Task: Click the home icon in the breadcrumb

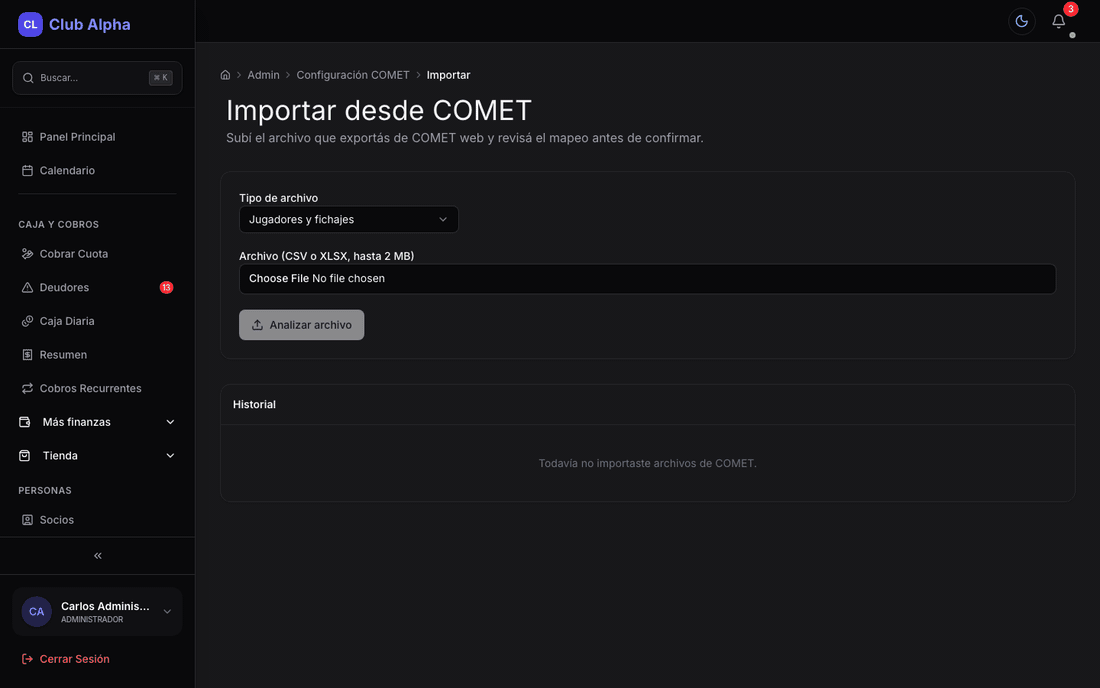Action: coord(225,75)
